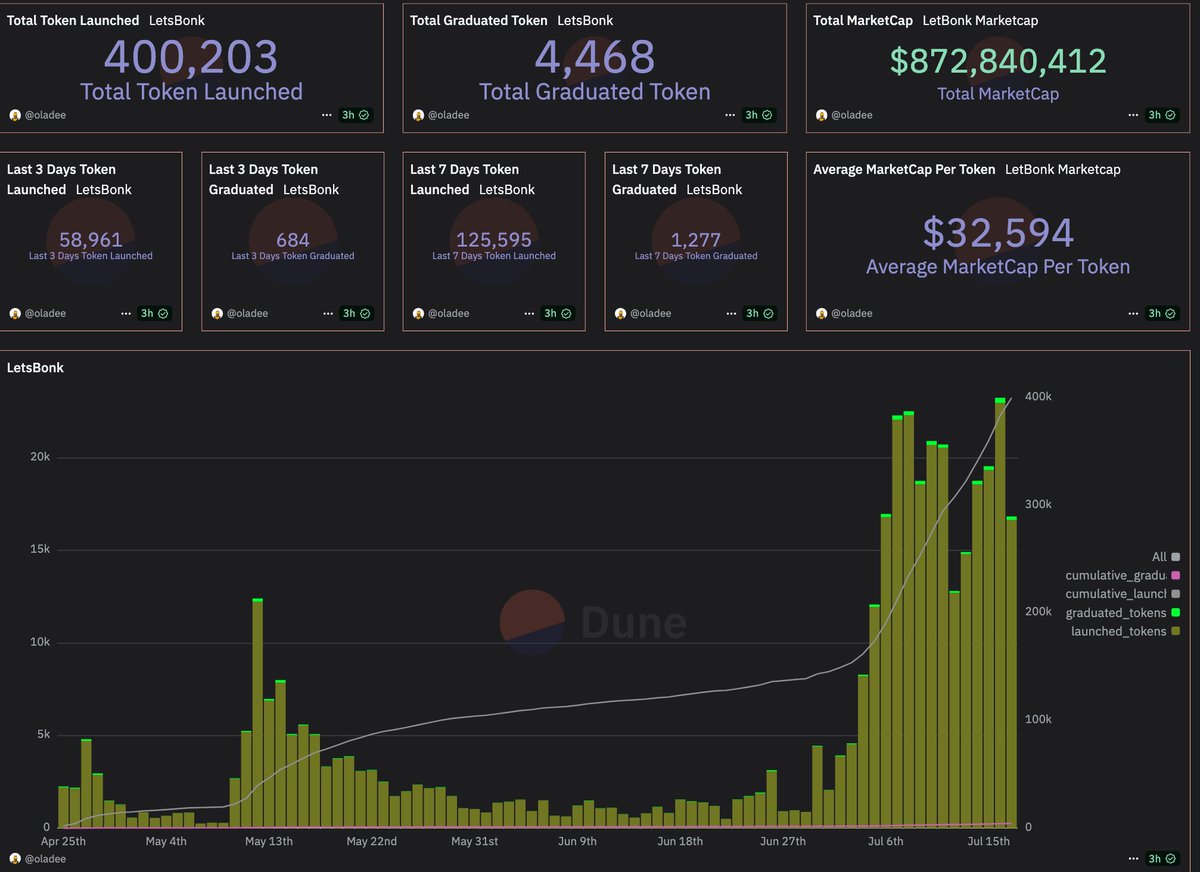Screen dimensions: 1200x872
Task: Click the 3h refresh badge on Last 7 Days Token Launched card
Action: pos(557,313)
